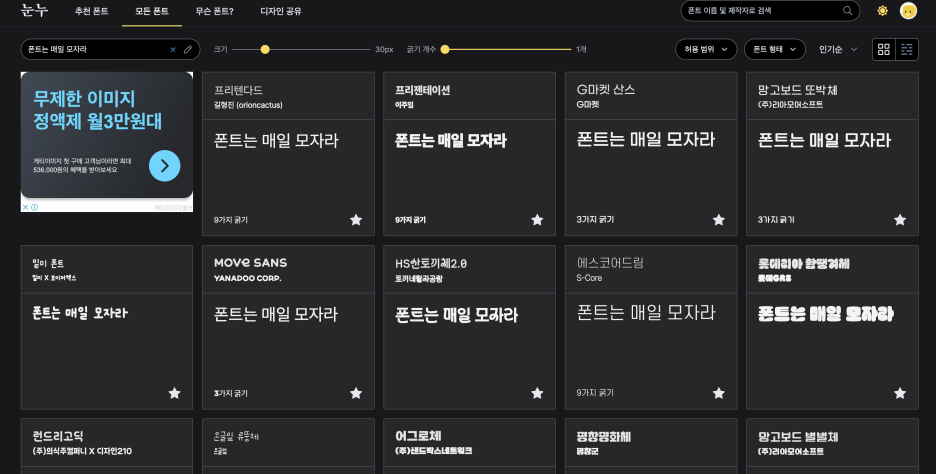This screenshot has height=474, width=936.
Task: Open the 에스코어드림 font title
Action: [x=609, y=263]
